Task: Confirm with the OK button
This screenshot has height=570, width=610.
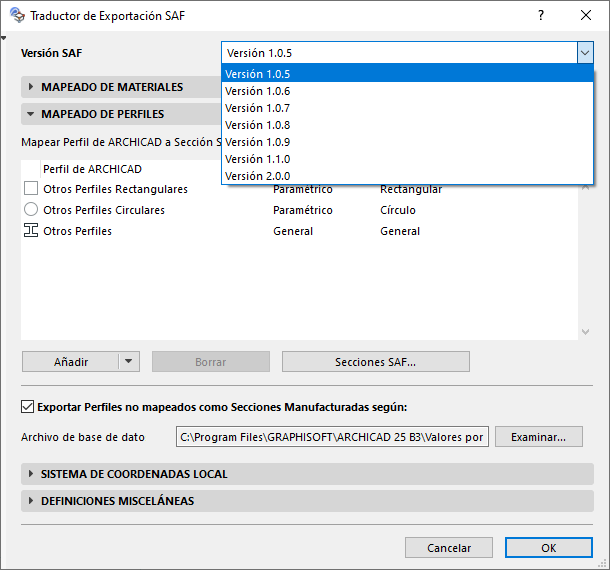Action: pos(549,547)
